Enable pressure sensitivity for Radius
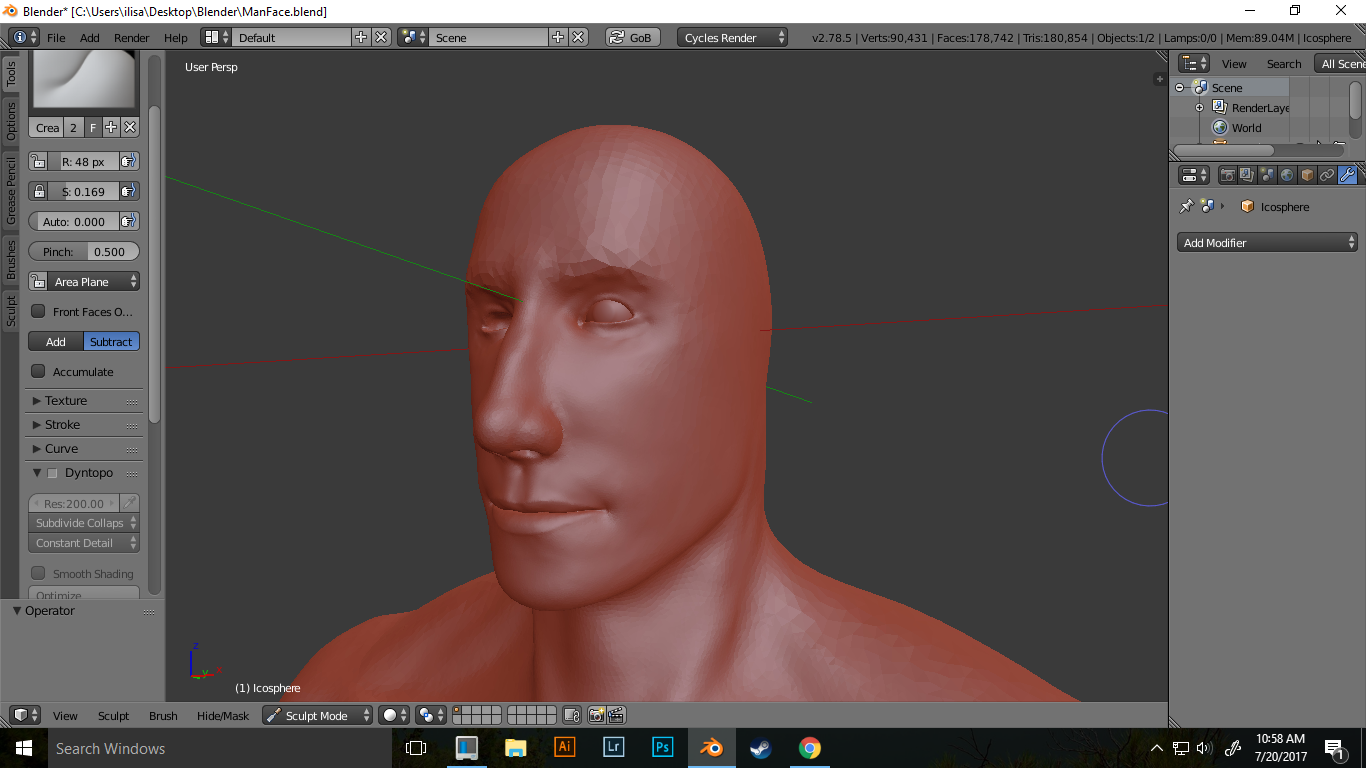 coord(129,161)
